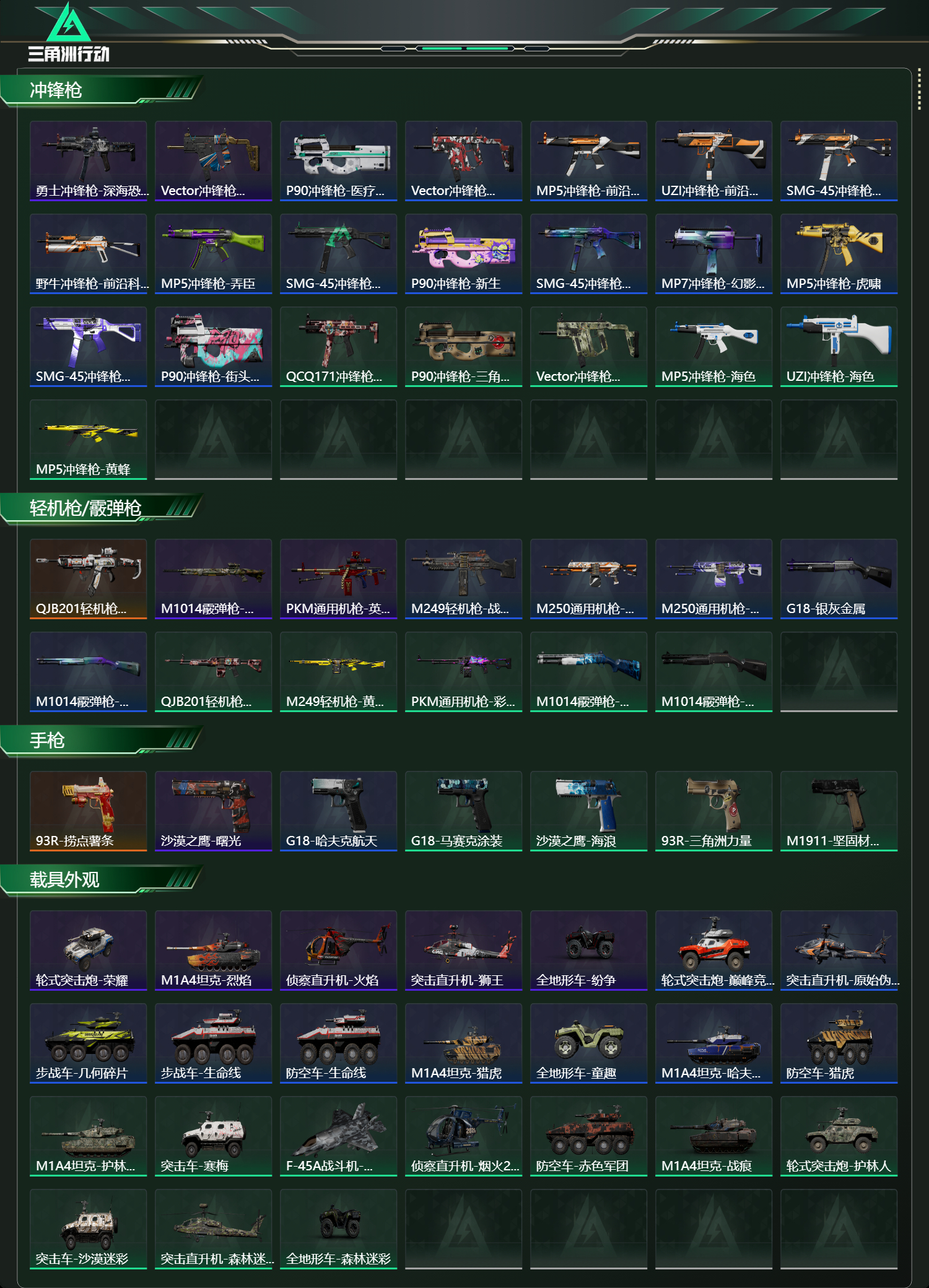Choose the 沙漠之鹰-海浪 pistol skin
This screenshot has height=1288, width=929.
click(x=588, y=811)
